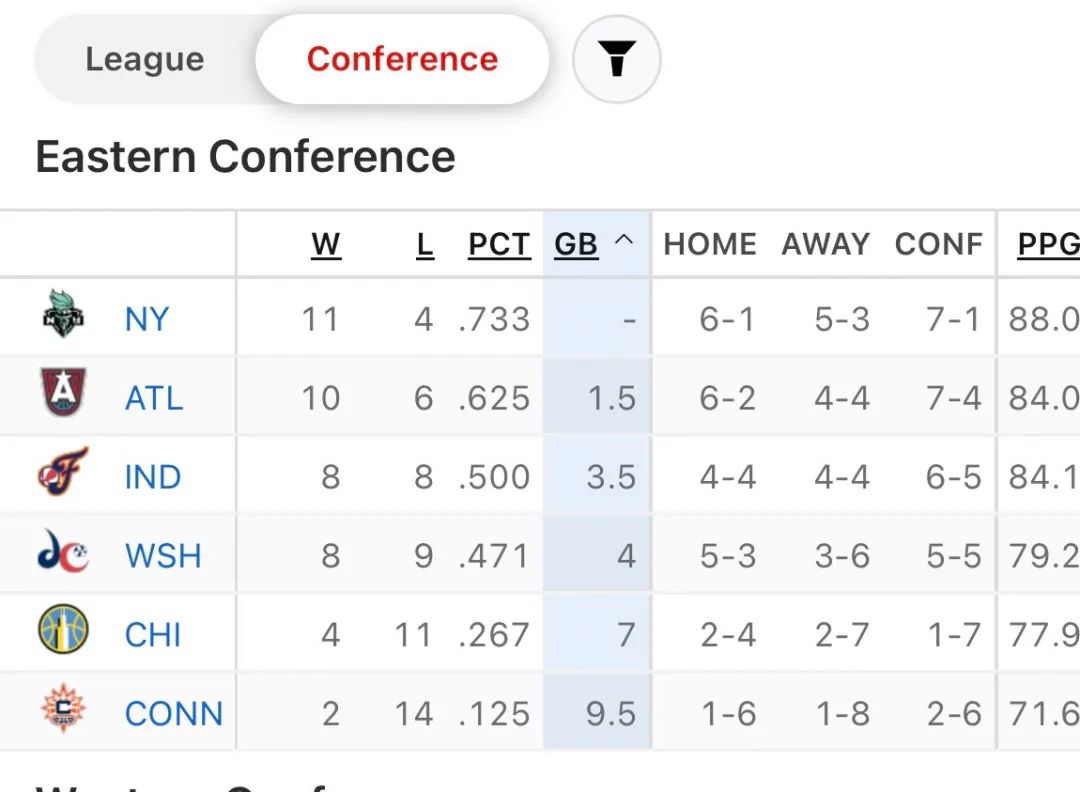
Task: Sort table by PPG column header
Action: click(1048, 243)
